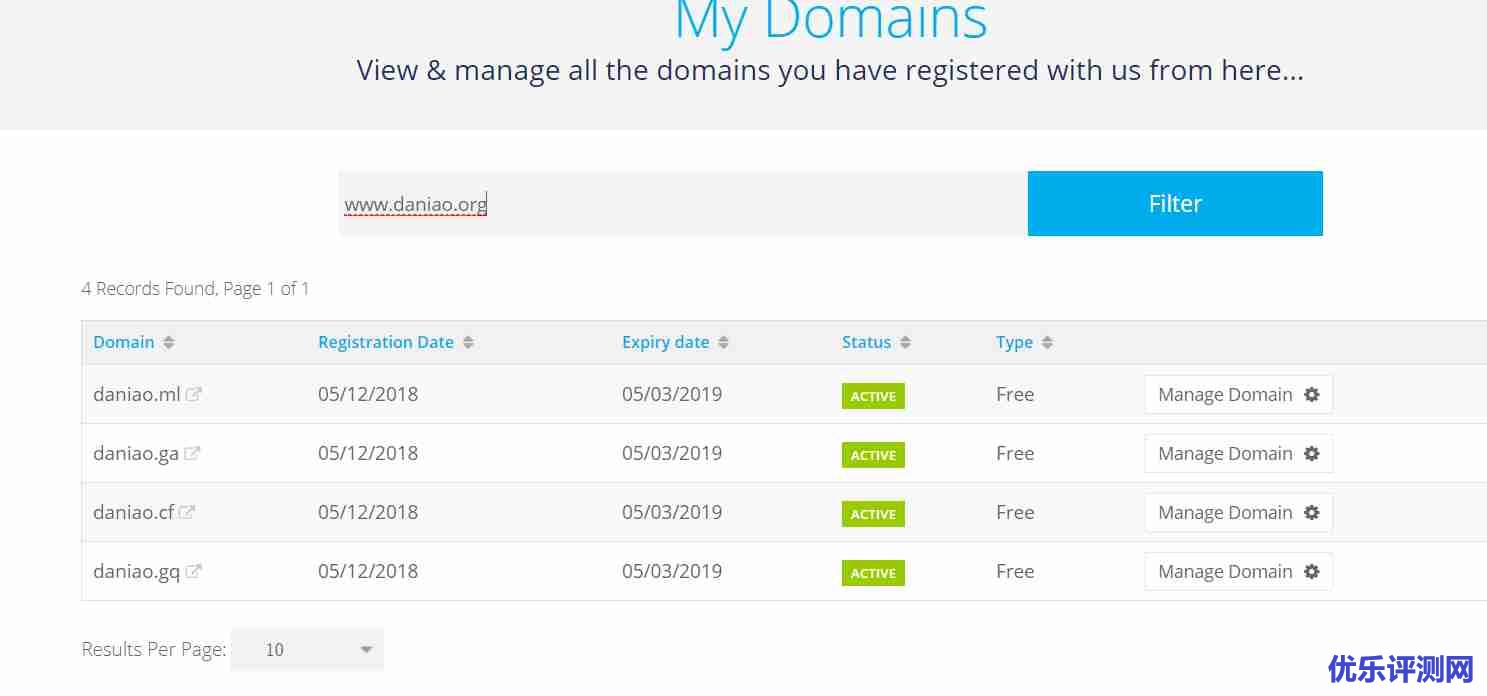Open external link icon beside daniao.cf

[x=187, y=512]
